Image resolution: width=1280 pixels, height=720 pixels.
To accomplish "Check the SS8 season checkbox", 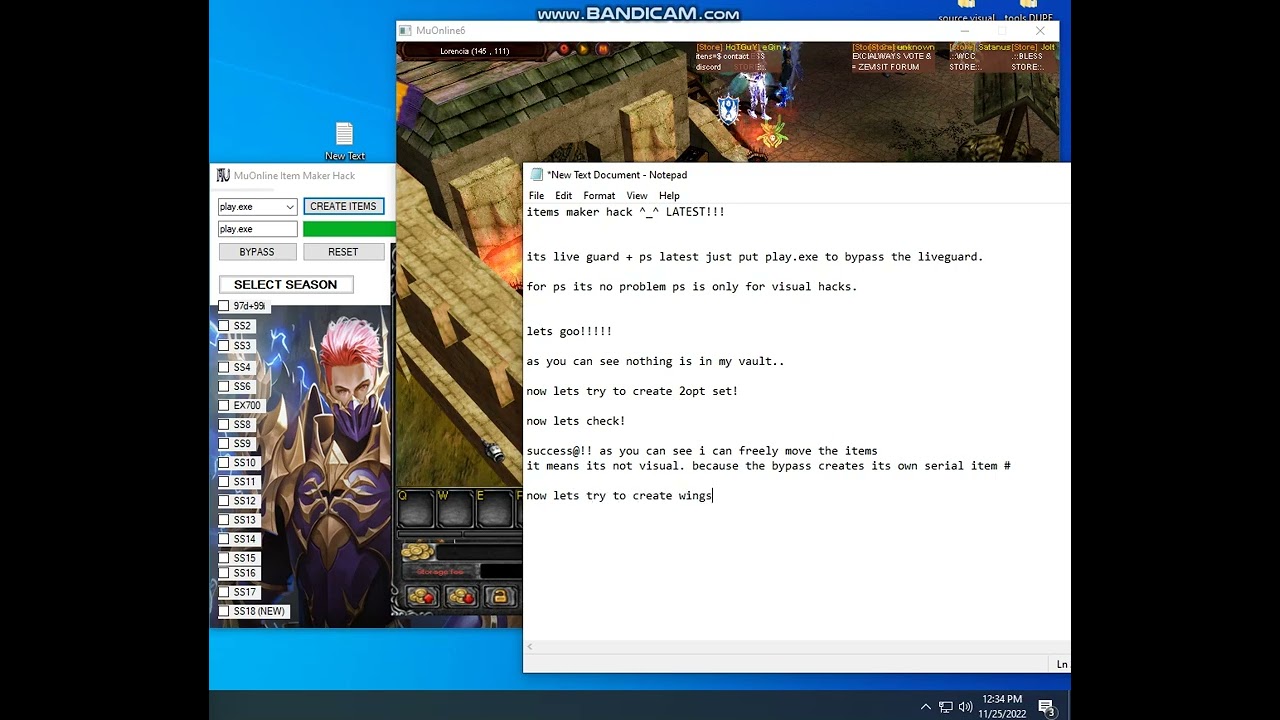I will pyautogui.click(x=224, y=425).
